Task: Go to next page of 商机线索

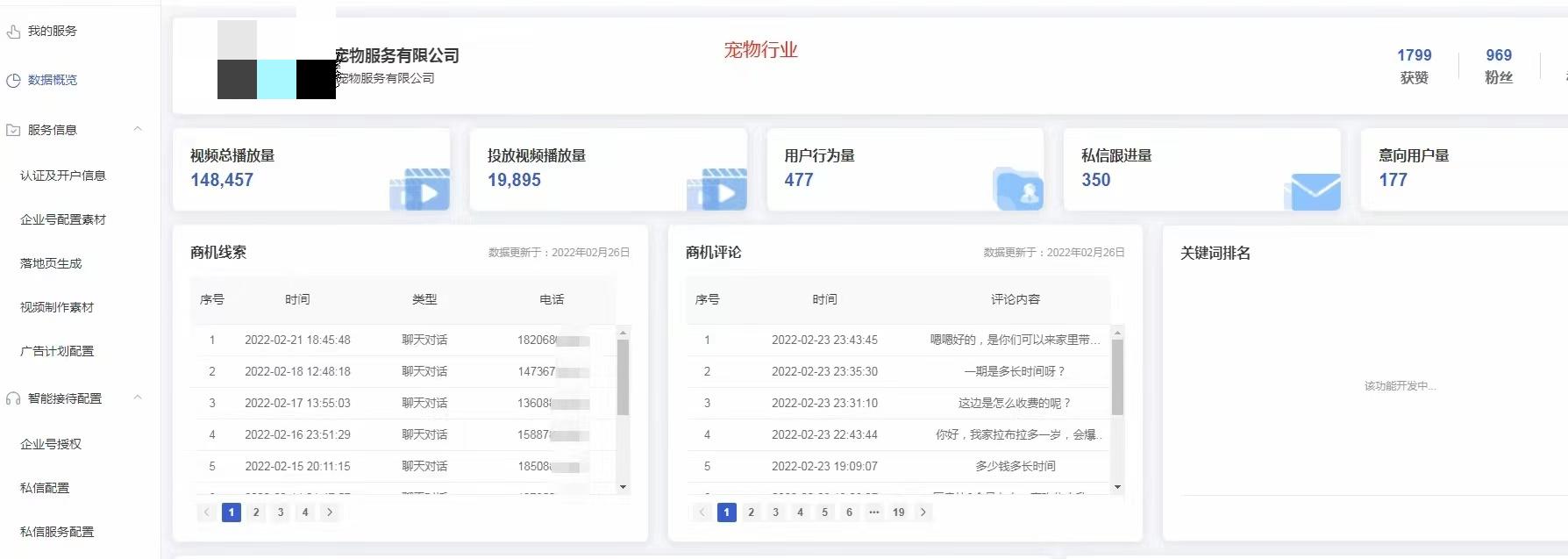Action: click(330, 512)
